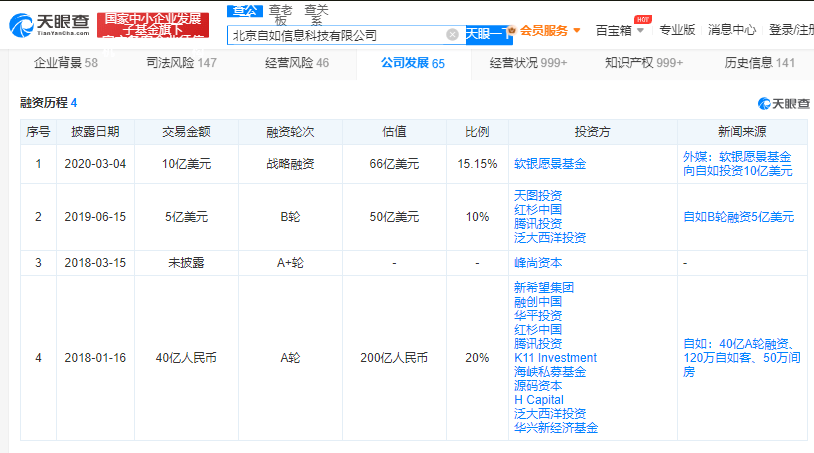Click the 估值 column header
Image resolution: width=814 pixels, height=453 pixels.
coord(394,132)
